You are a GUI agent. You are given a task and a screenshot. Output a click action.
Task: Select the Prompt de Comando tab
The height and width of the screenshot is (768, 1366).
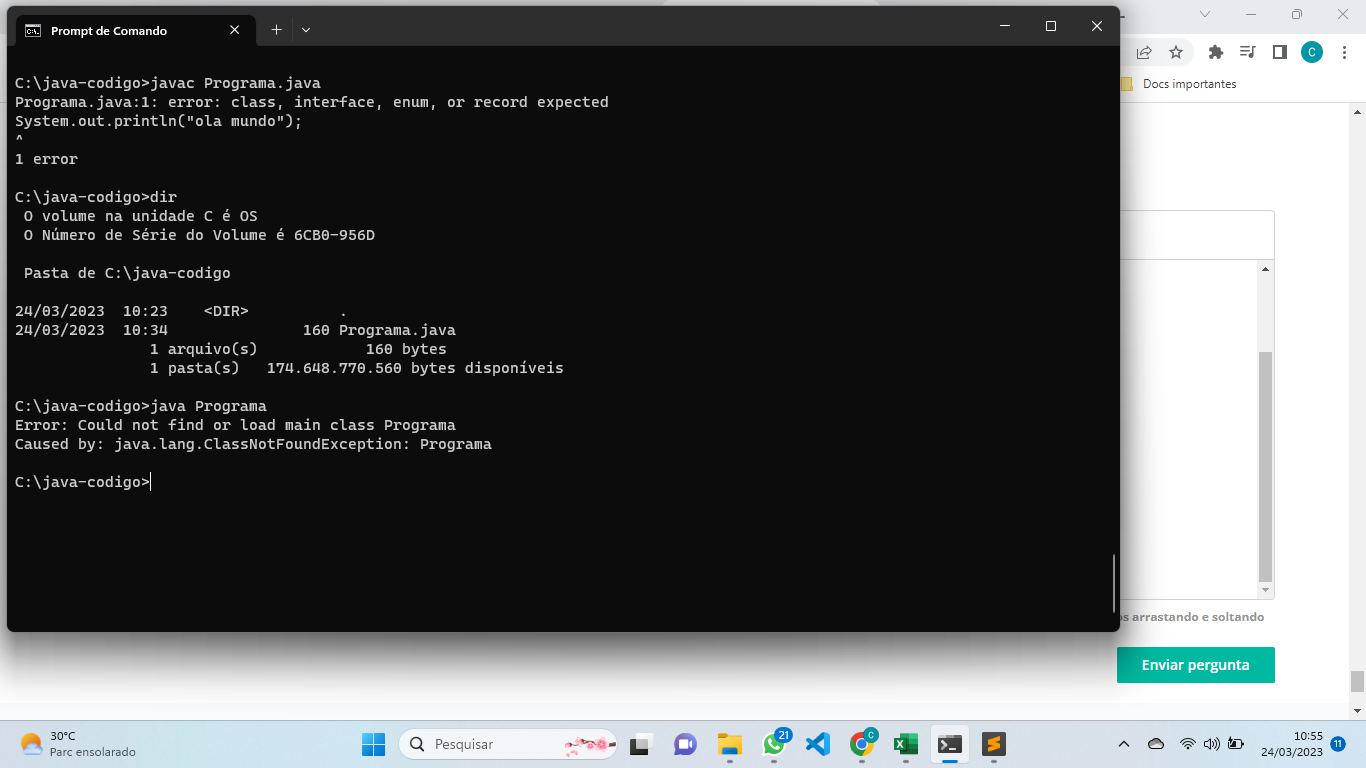point(134,30)
